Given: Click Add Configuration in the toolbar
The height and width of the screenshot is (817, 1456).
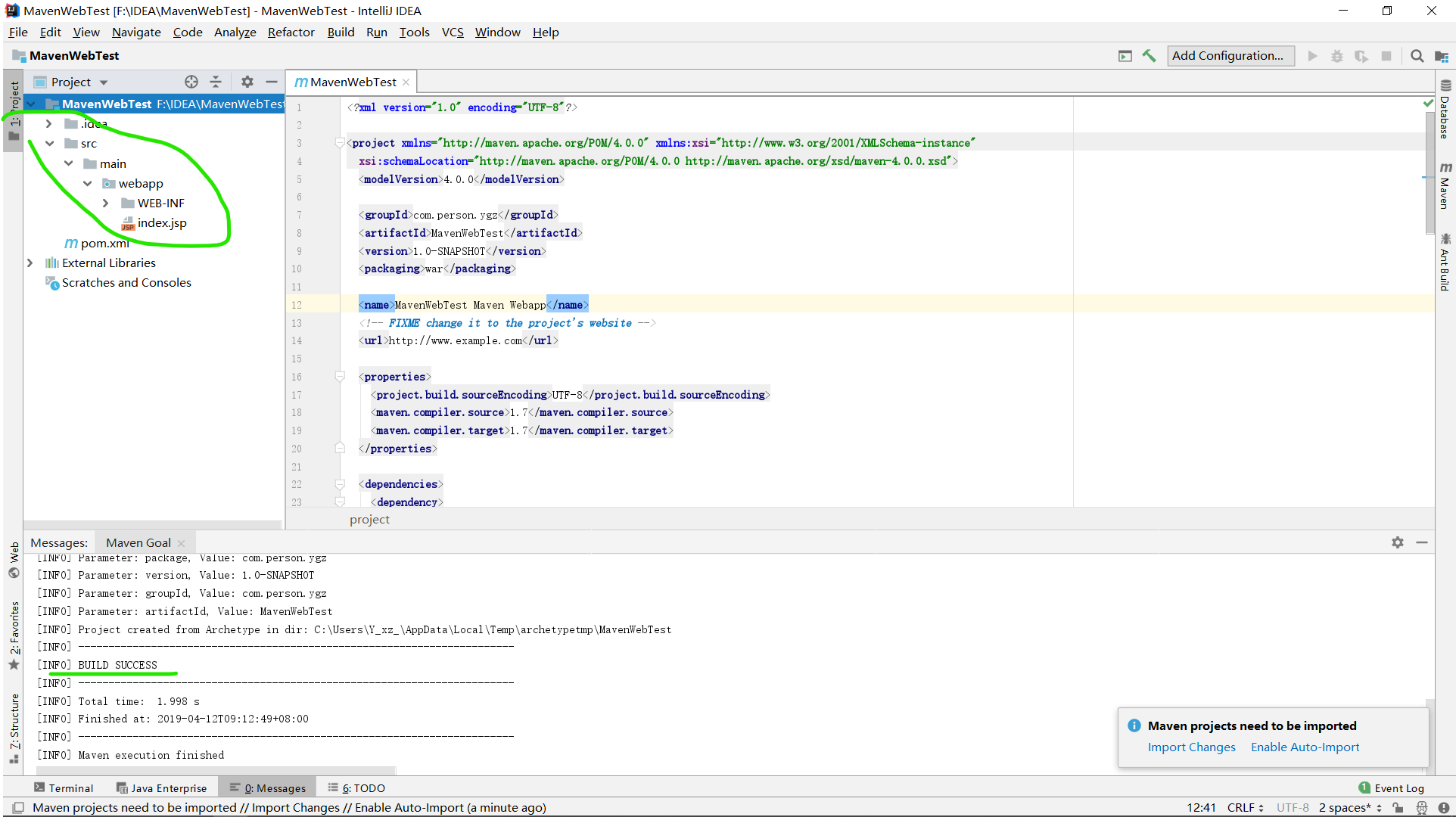Looking at the screenshot, I should click(x=1230, y=55).
